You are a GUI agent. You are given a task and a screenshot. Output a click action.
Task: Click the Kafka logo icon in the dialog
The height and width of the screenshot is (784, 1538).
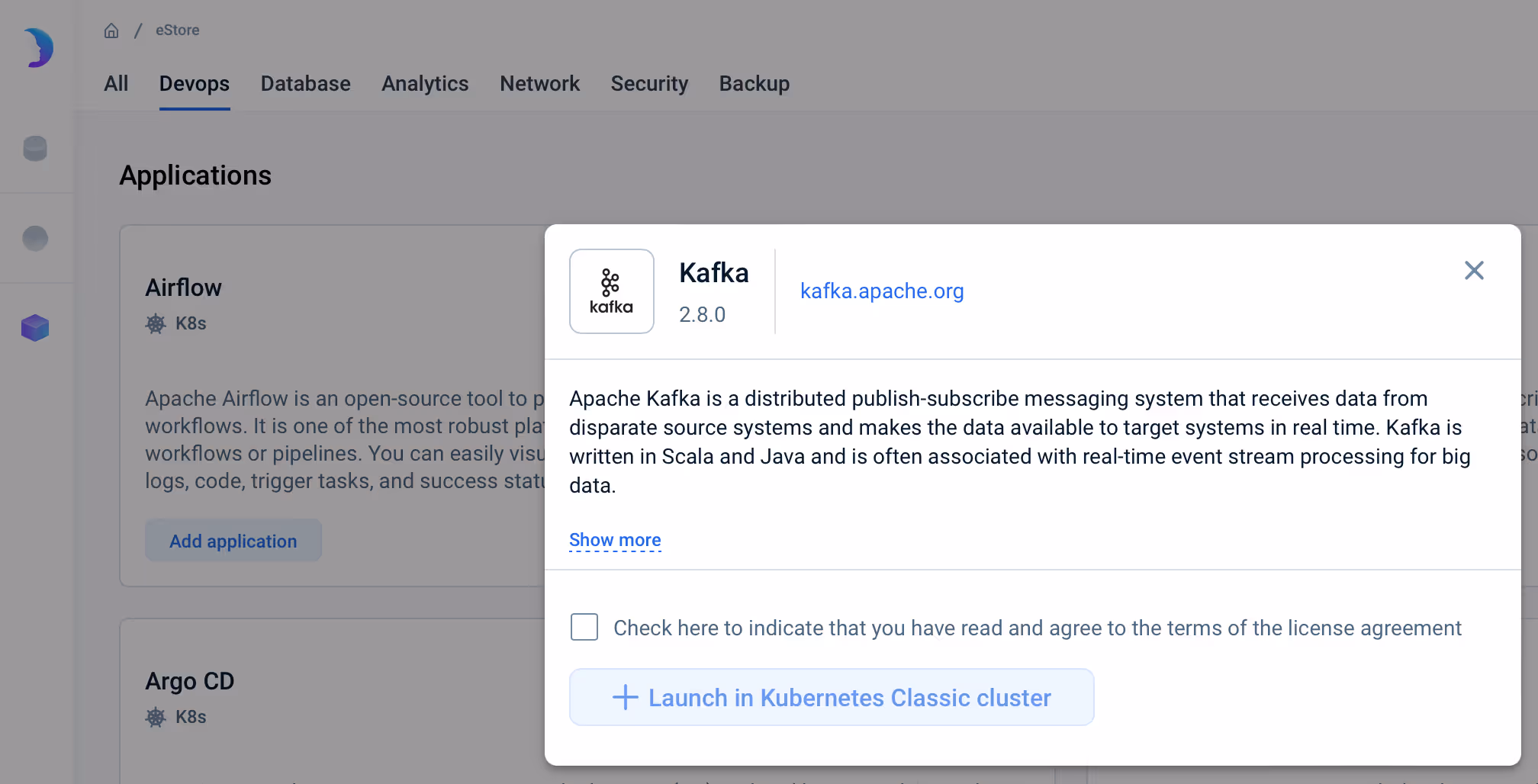click(x=611, y=291)
